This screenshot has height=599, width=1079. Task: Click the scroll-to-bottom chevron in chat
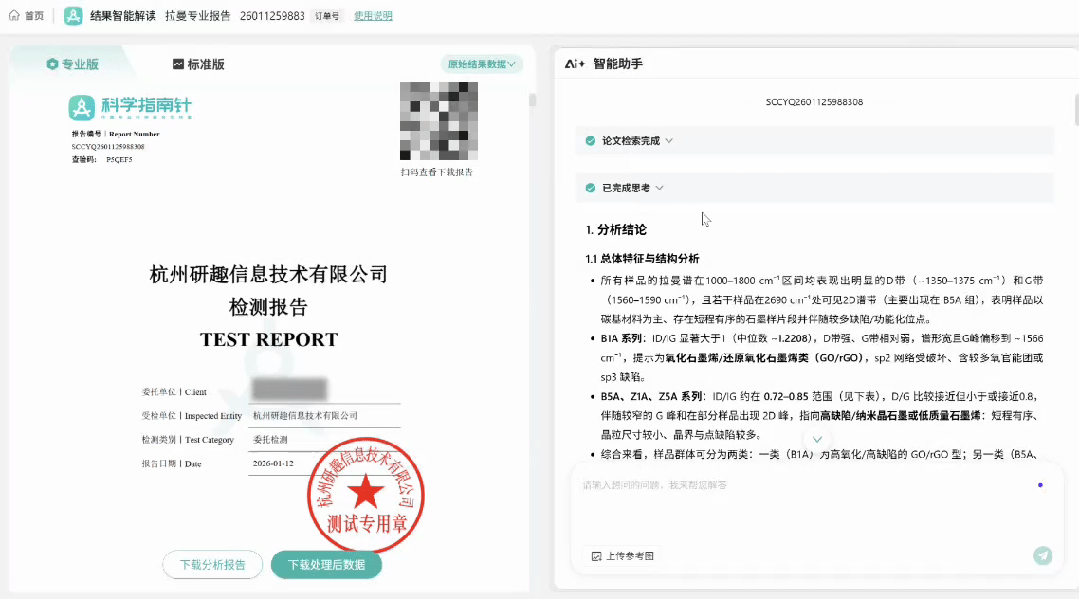coord(817,439)
